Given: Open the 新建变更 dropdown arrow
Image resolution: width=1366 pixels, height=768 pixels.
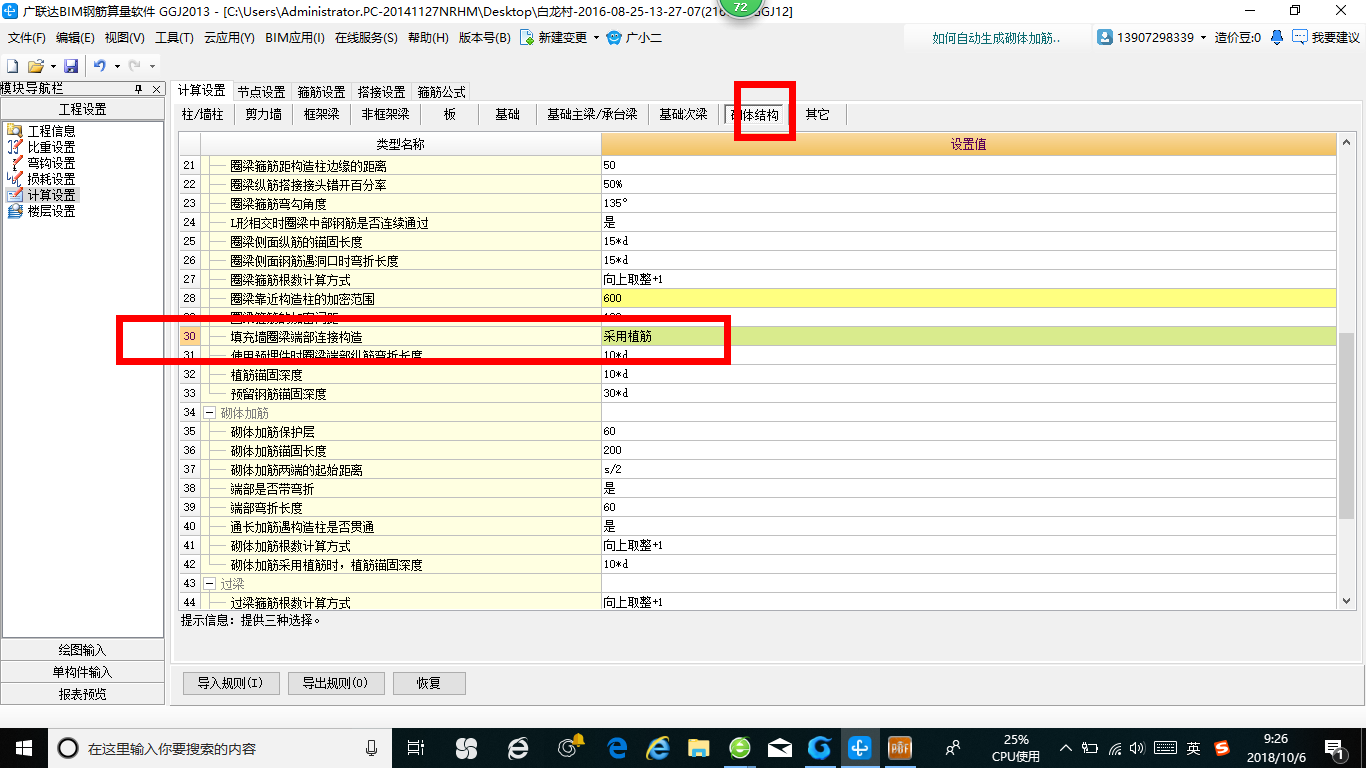Looking at the screenshot, I should click(597, 37).
